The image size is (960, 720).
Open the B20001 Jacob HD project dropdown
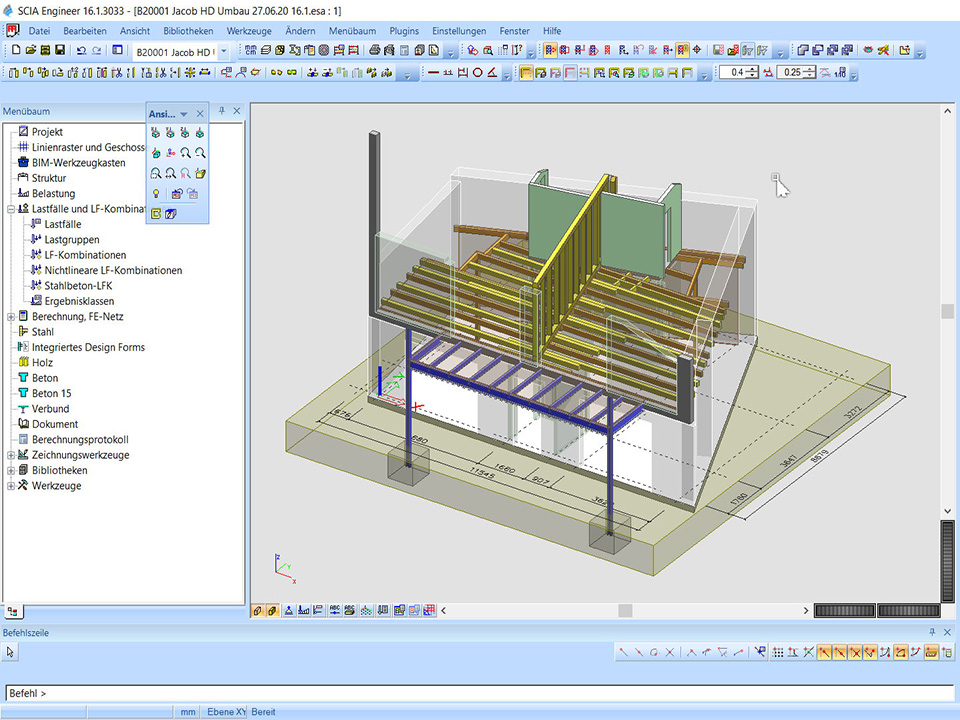coord(222,51)
